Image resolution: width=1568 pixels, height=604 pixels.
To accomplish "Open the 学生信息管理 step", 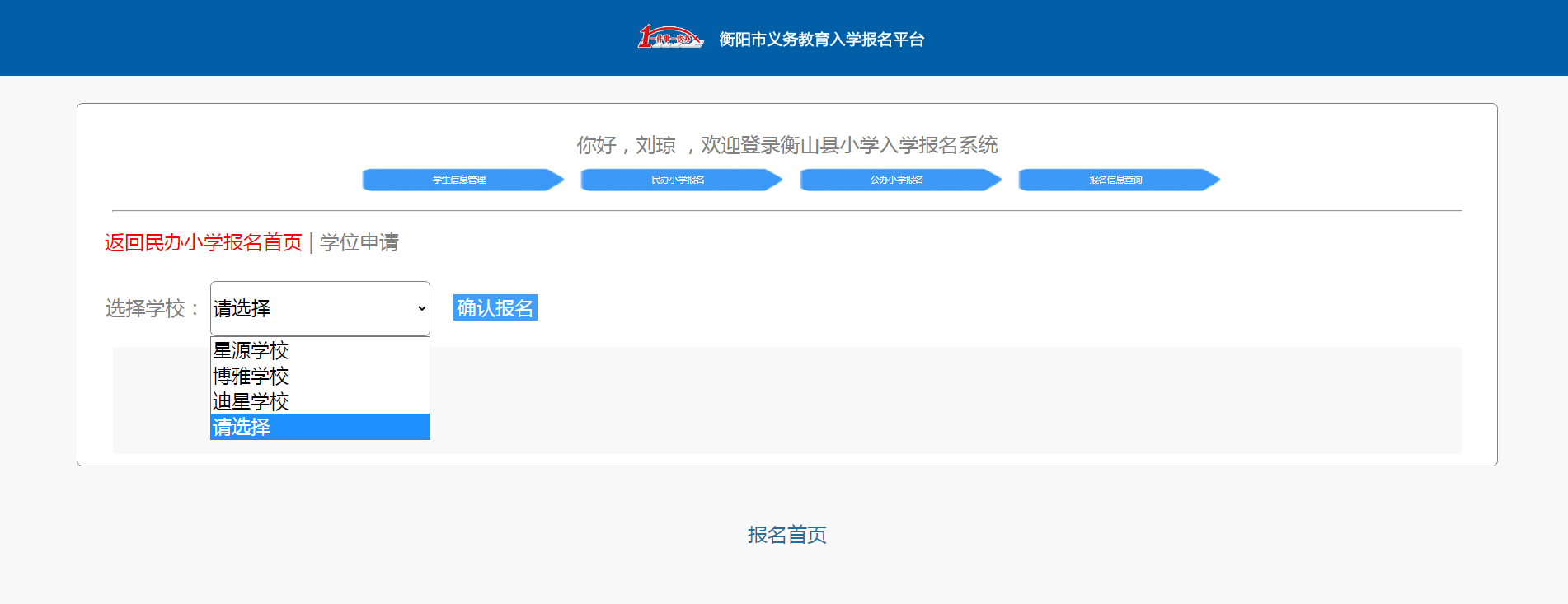I will coord(460,180).
